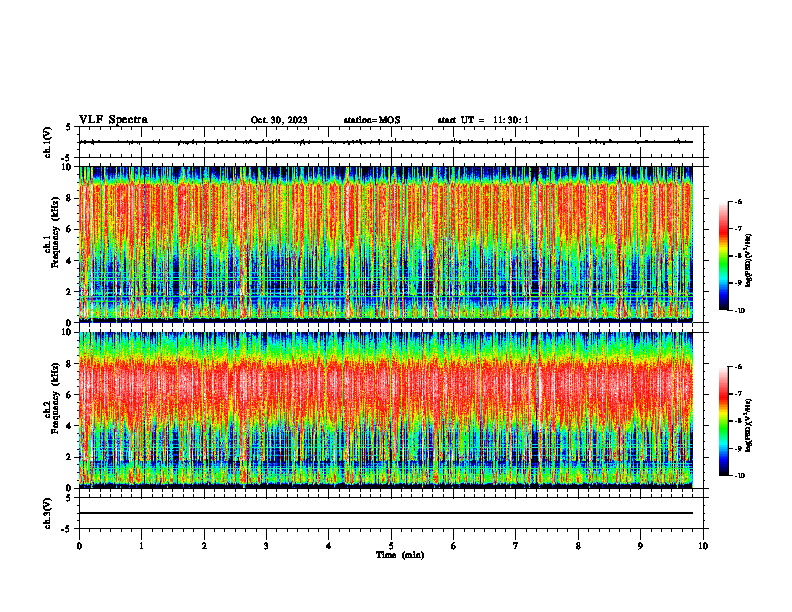The width and height of the screenshot is (792, 612).
Task: Click inside the ch.1 spectrogram panel
Action: click(386, 244)
